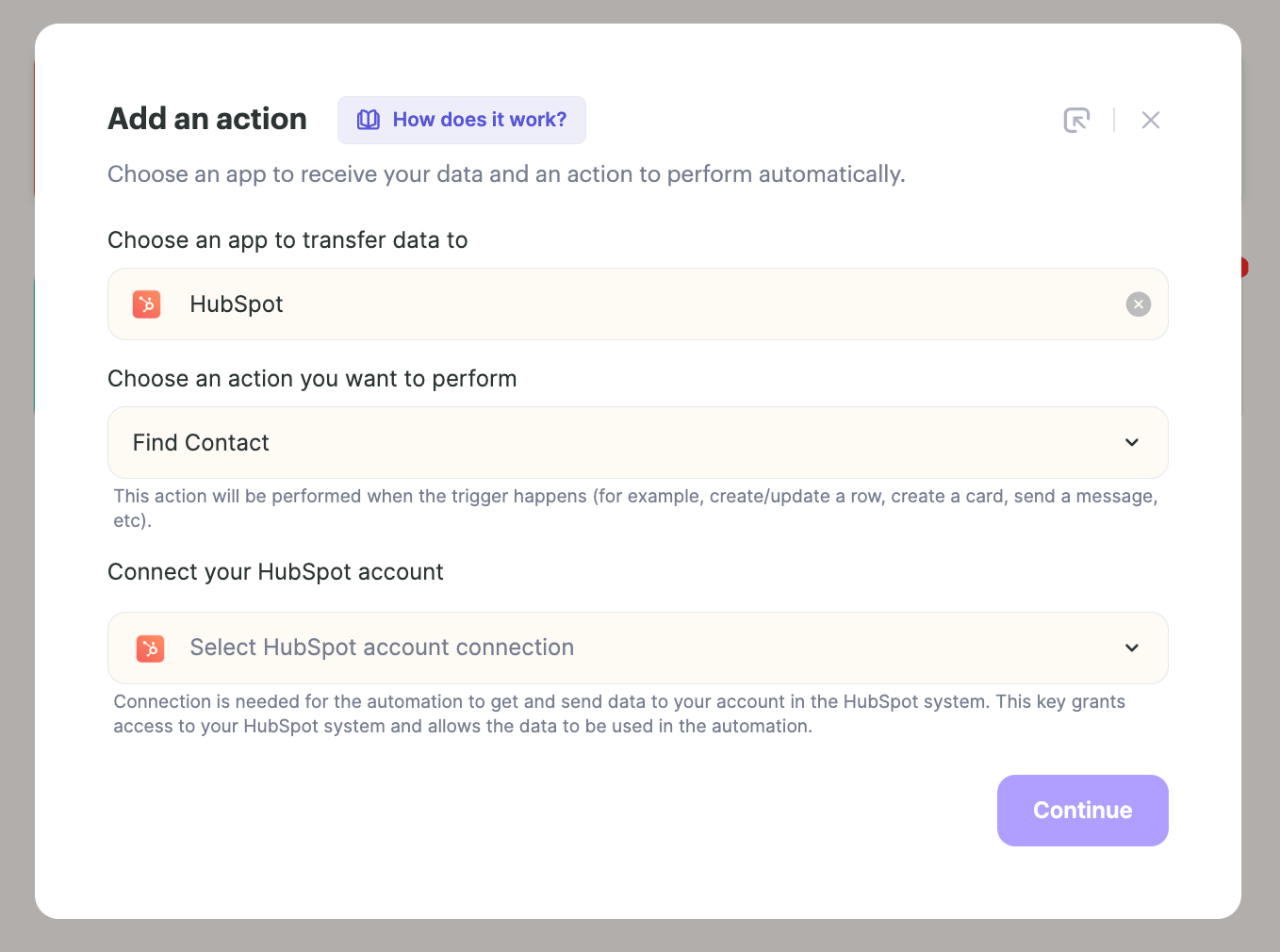The width and height of the screenshot is (1280, 952).
Task: Click the book icon in the help button
Action: pos(369,120)
